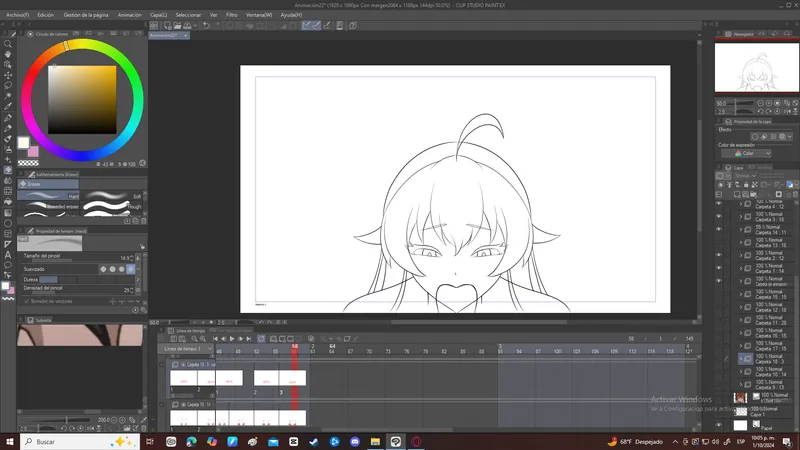The height and width of the screenshot is (450, 800).
Task: Select the Figure ellipse tool
Action: pyautogui.click(x=8, y=223)
